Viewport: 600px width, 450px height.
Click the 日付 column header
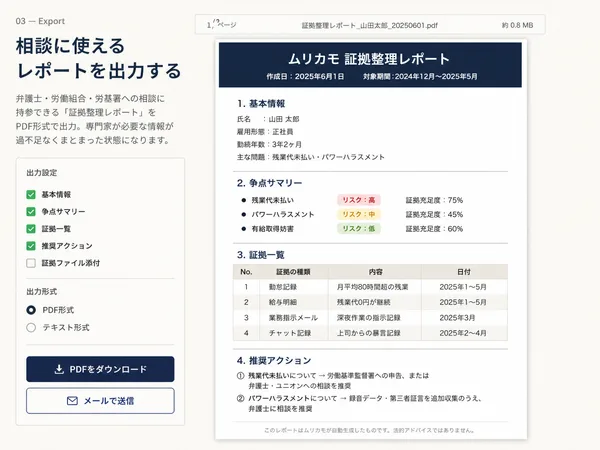(464, 272)
